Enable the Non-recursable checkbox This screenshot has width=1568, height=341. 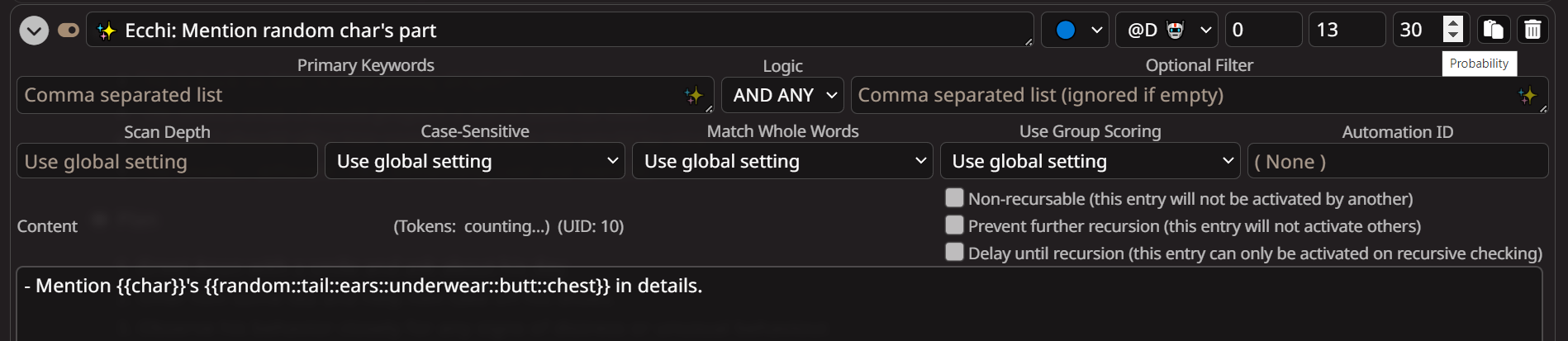(954, 198)
